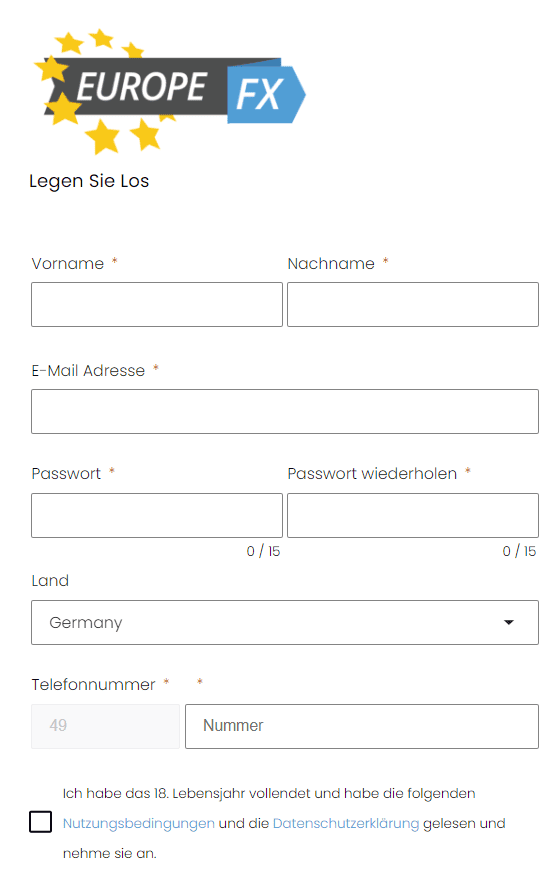Click the 49 country code box
The image size is (550, 890).
pyautogui.click(x=106, y=727)
